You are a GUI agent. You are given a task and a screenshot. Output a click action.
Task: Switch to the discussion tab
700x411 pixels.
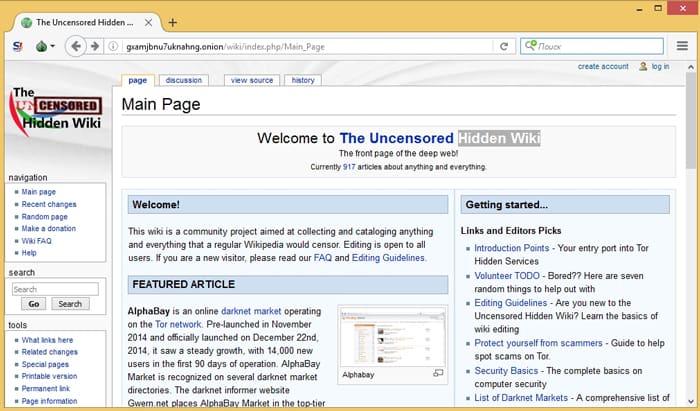183,80
